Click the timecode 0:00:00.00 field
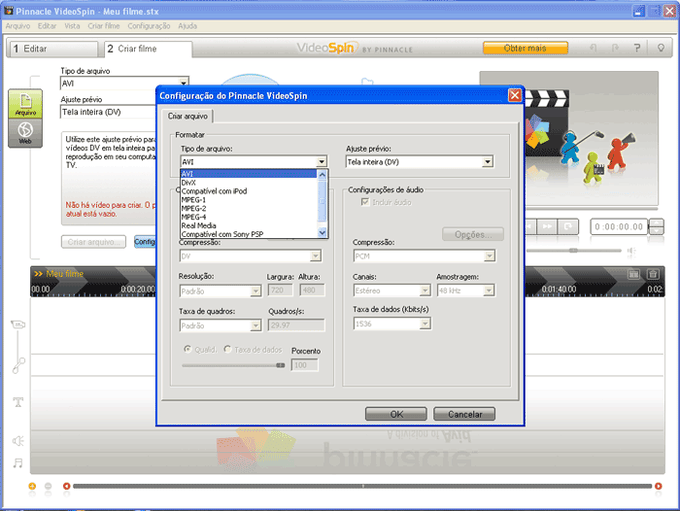Viewport: 680px width, 511px height. coord(618,226)
